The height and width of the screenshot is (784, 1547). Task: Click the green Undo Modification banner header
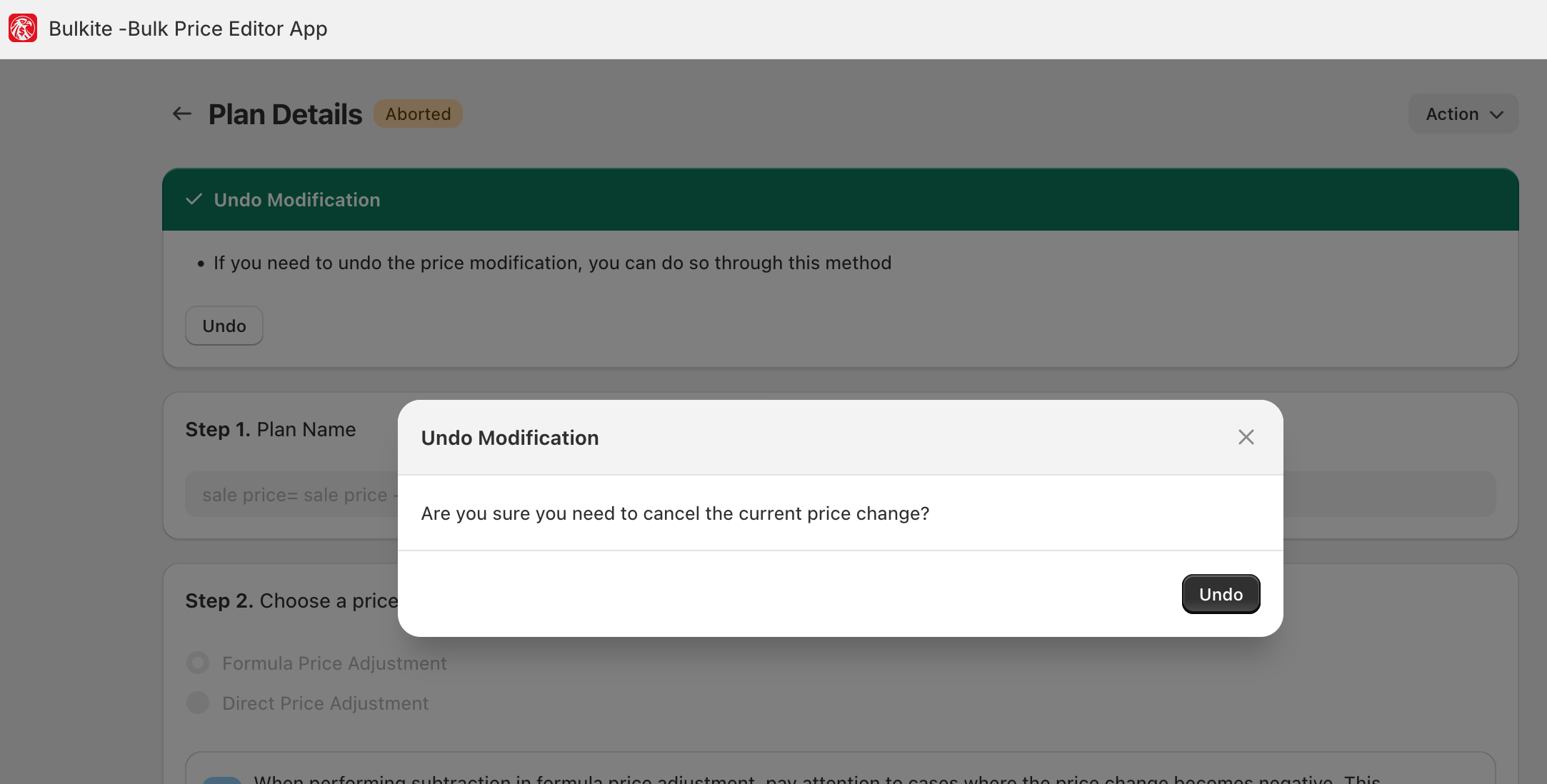[x=840, y=199]
